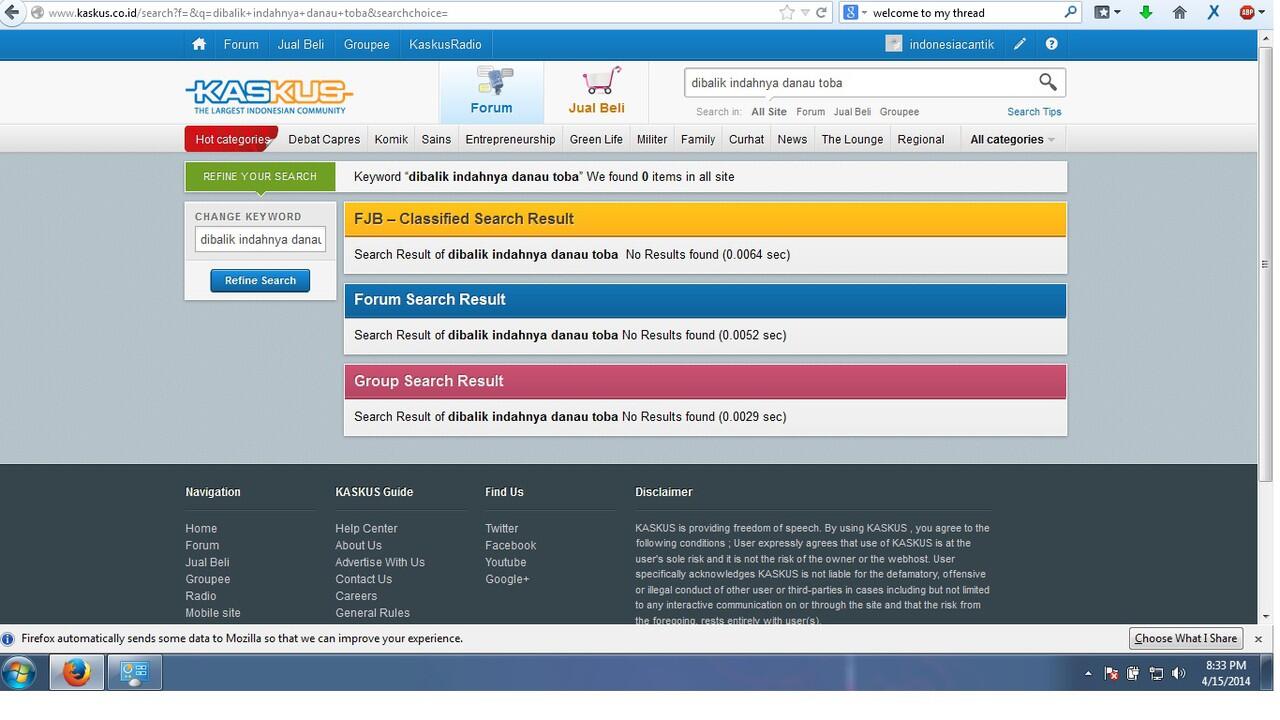This screenshot has width=1280, height=720.
Task: Open the bookmarks menu dropdown arrow
Action: 1117,12
